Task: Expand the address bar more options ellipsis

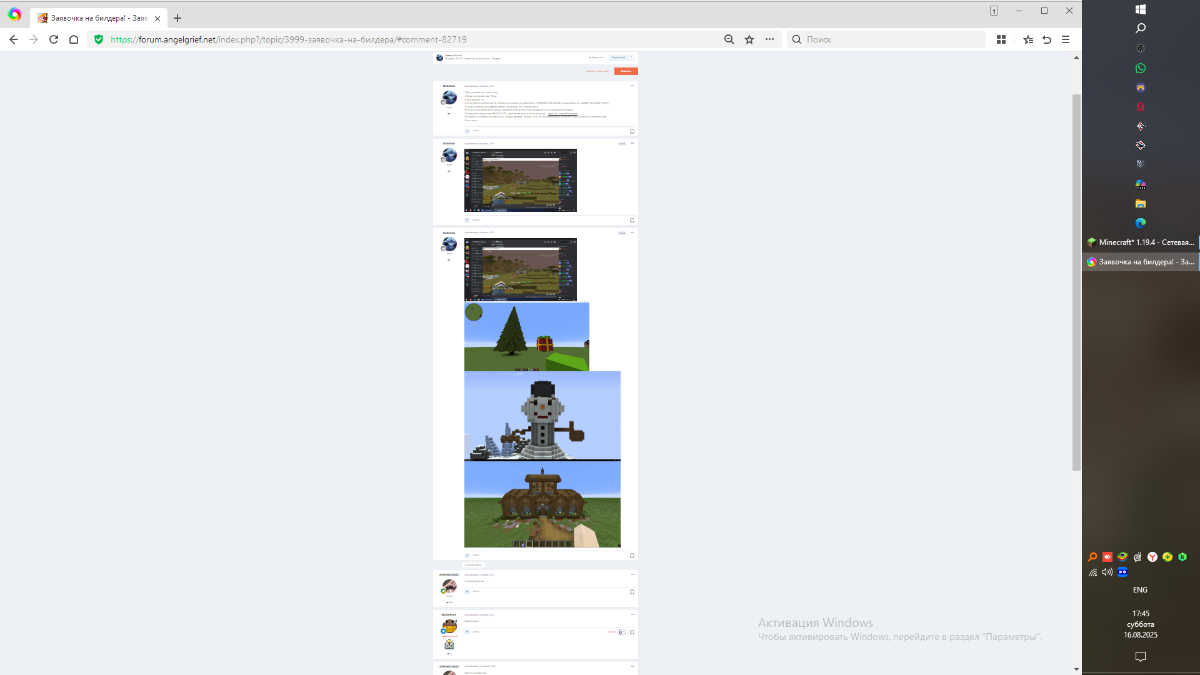Action: pyautogui.click(x=769, y=39)
